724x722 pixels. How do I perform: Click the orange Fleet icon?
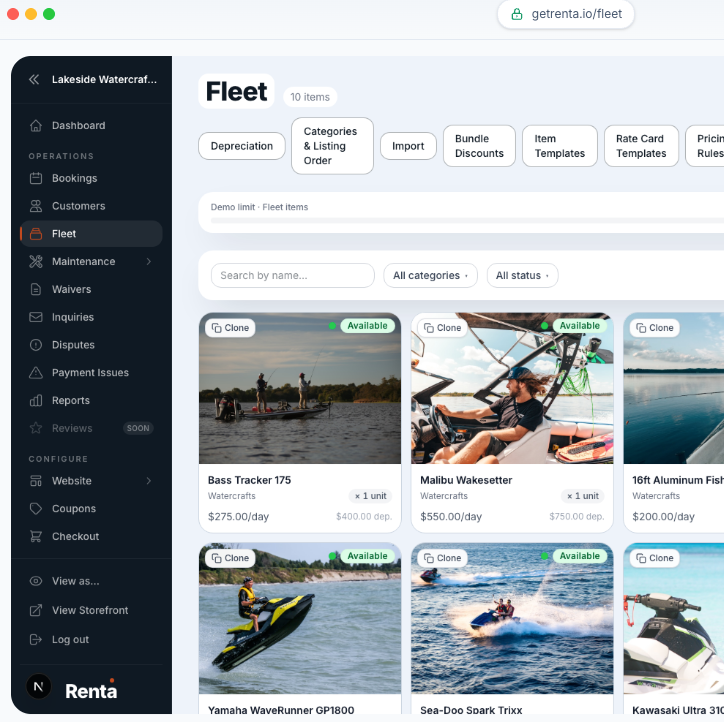pyautogui.click(x=36, y=234)
